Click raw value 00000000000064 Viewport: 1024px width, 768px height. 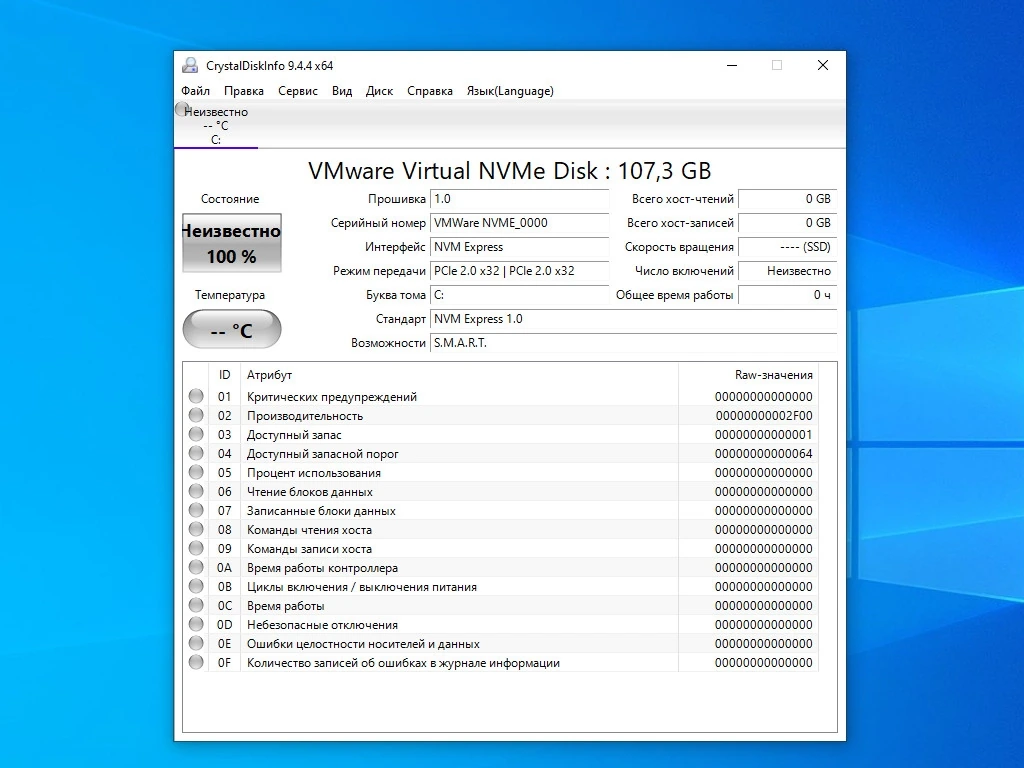(764, 453)
